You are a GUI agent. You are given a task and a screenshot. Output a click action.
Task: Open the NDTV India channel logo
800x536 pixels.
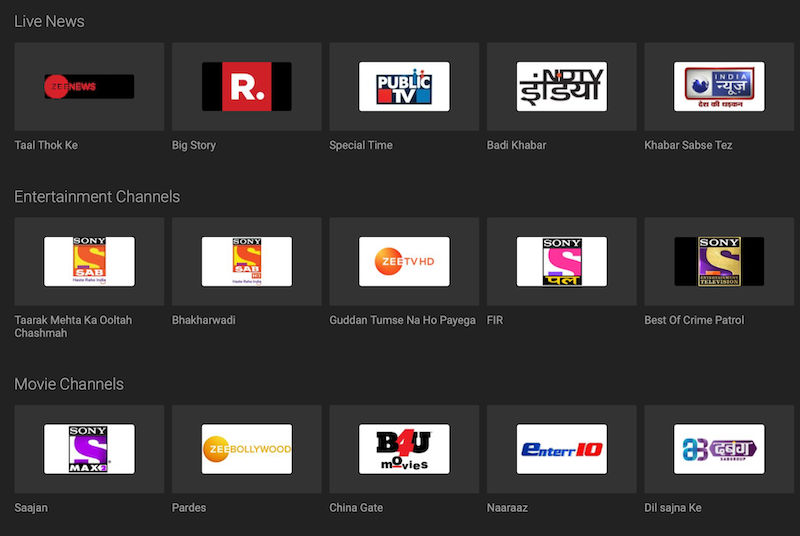[562, 86]
